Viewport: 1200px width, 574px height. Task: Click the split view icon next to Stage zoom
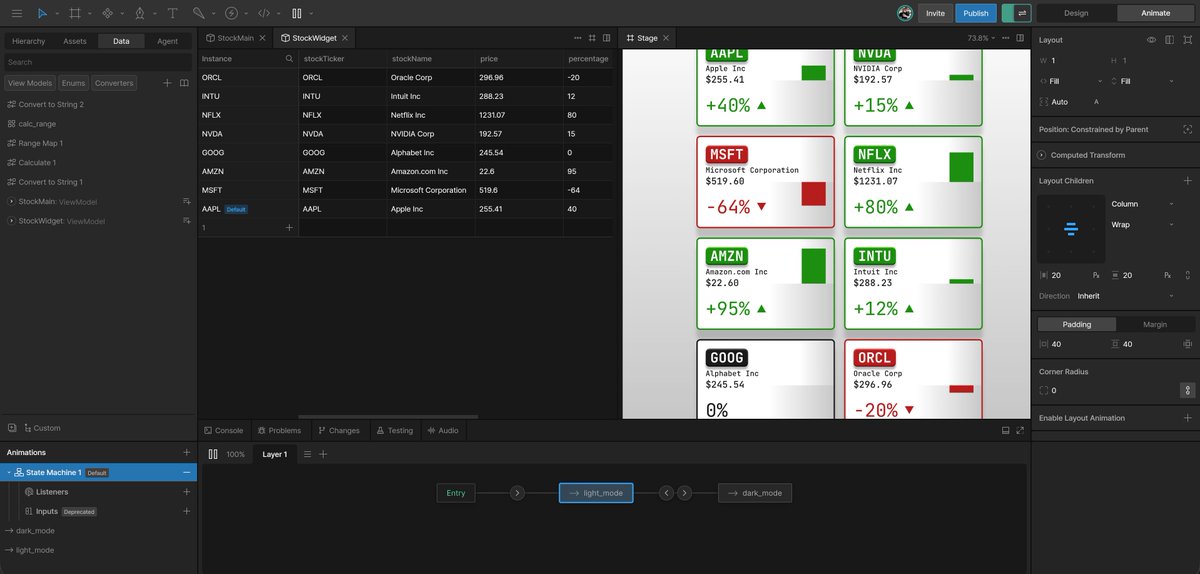coord(1020,38)
